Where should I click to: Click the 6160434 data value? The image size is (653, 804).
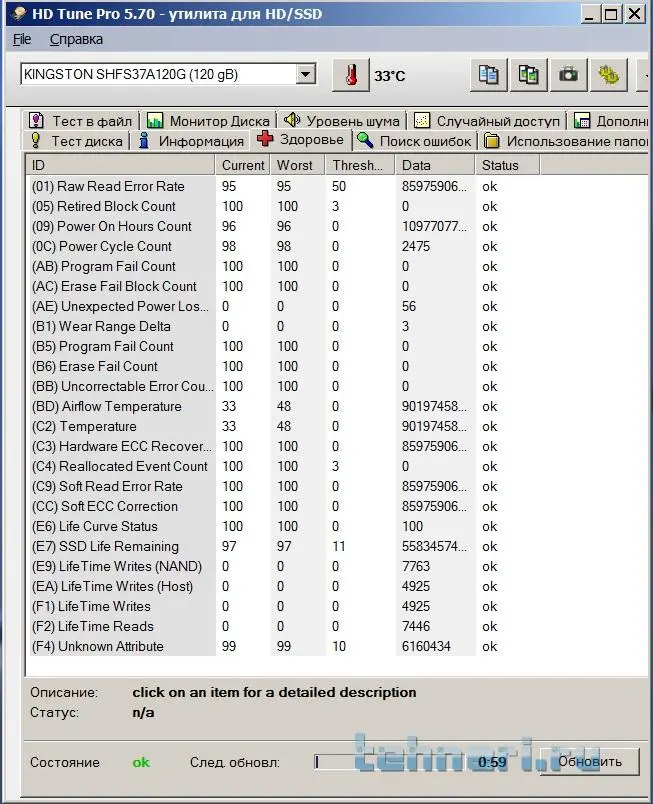(x=426, y=646)
